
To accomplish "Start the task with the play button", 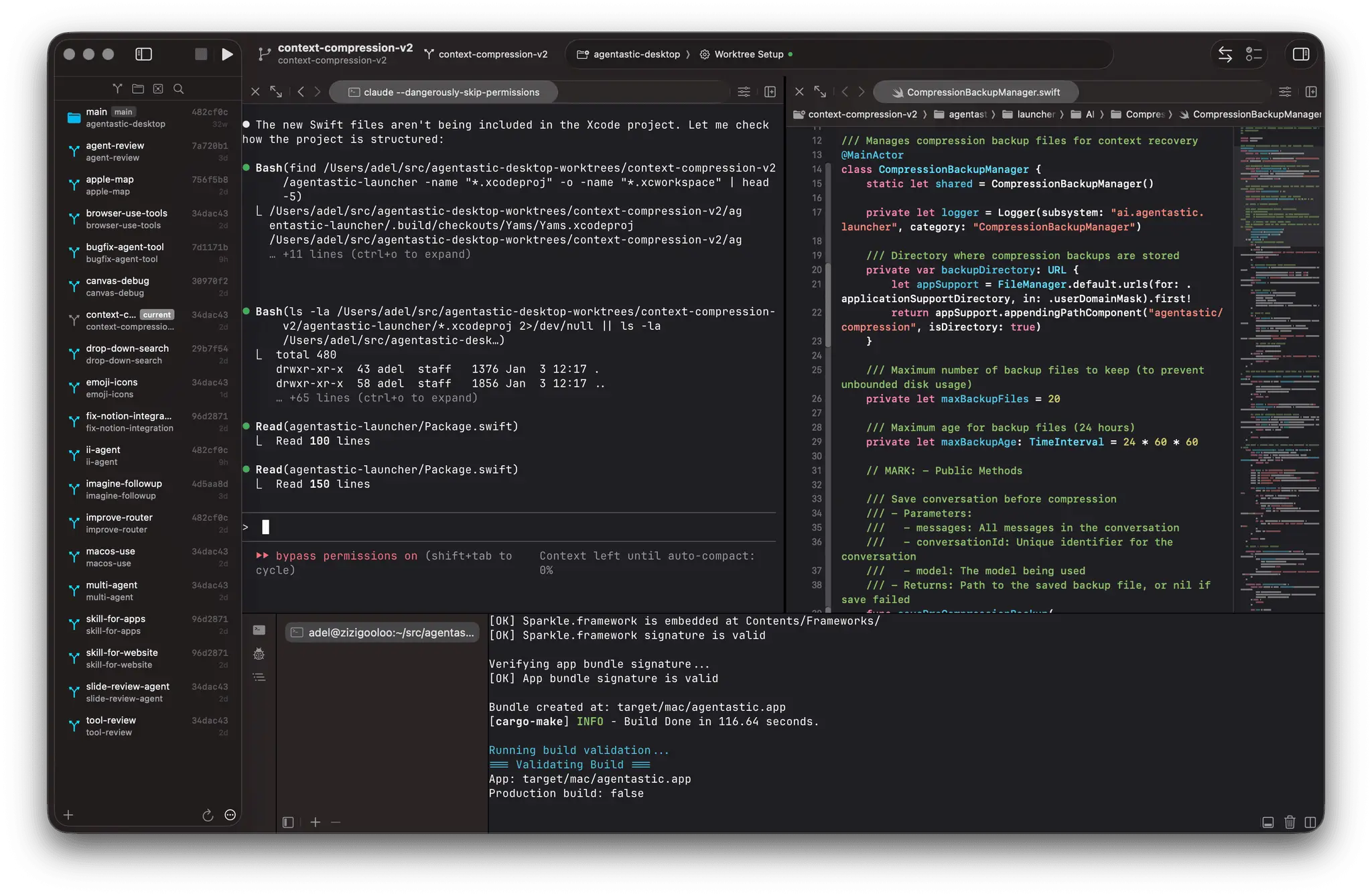I will 227,54.
